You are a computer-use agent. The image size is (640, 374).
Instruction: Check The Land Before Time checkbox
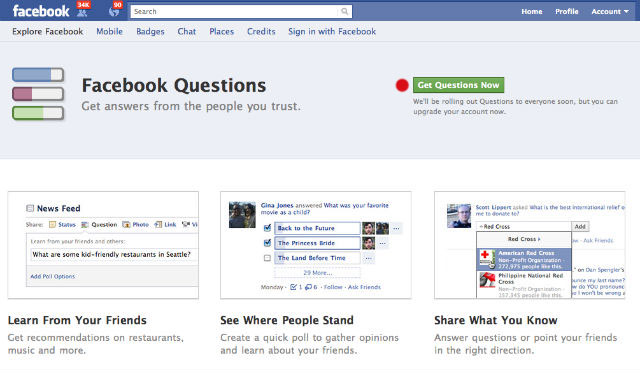point(267,258)
